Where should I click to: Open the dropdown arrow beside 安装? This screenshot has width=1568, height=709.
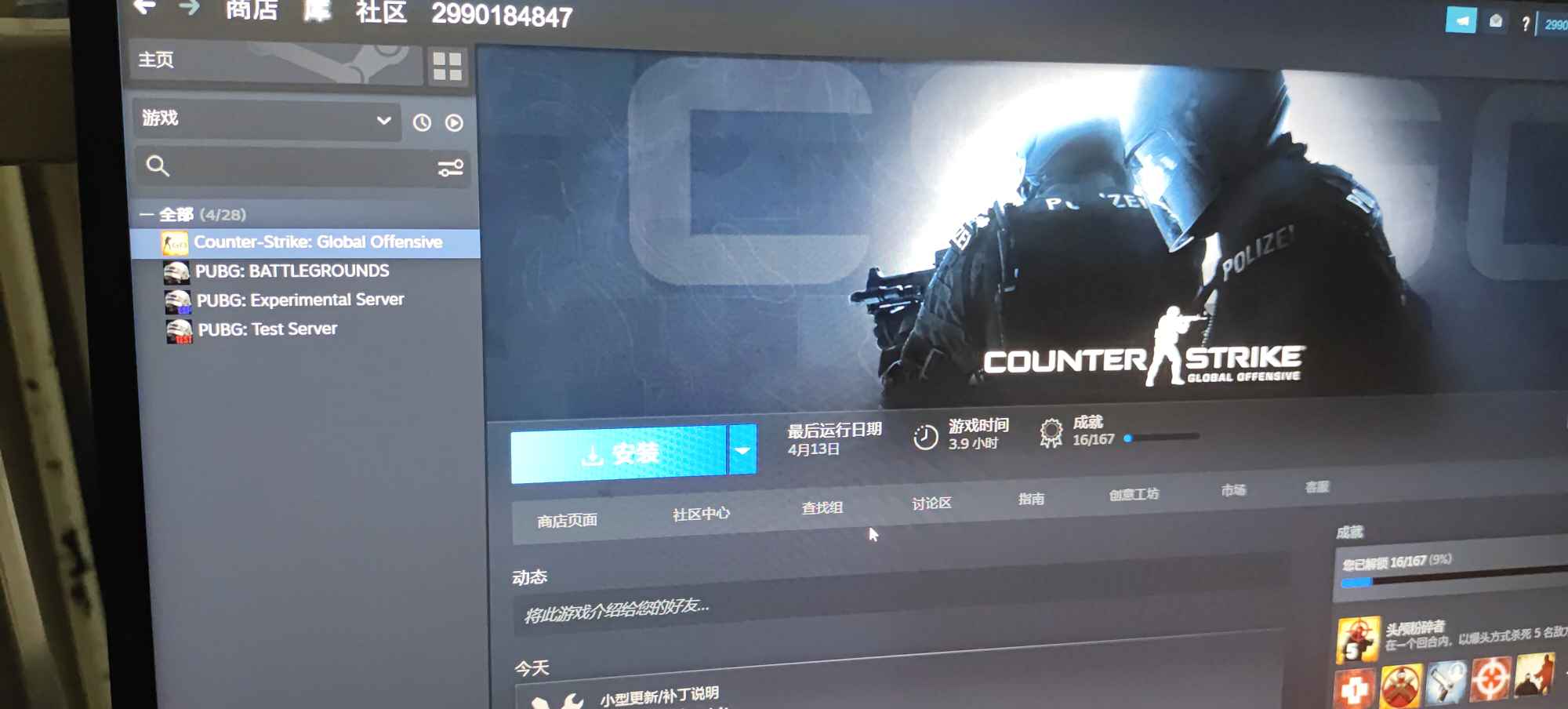coord(742,449)
